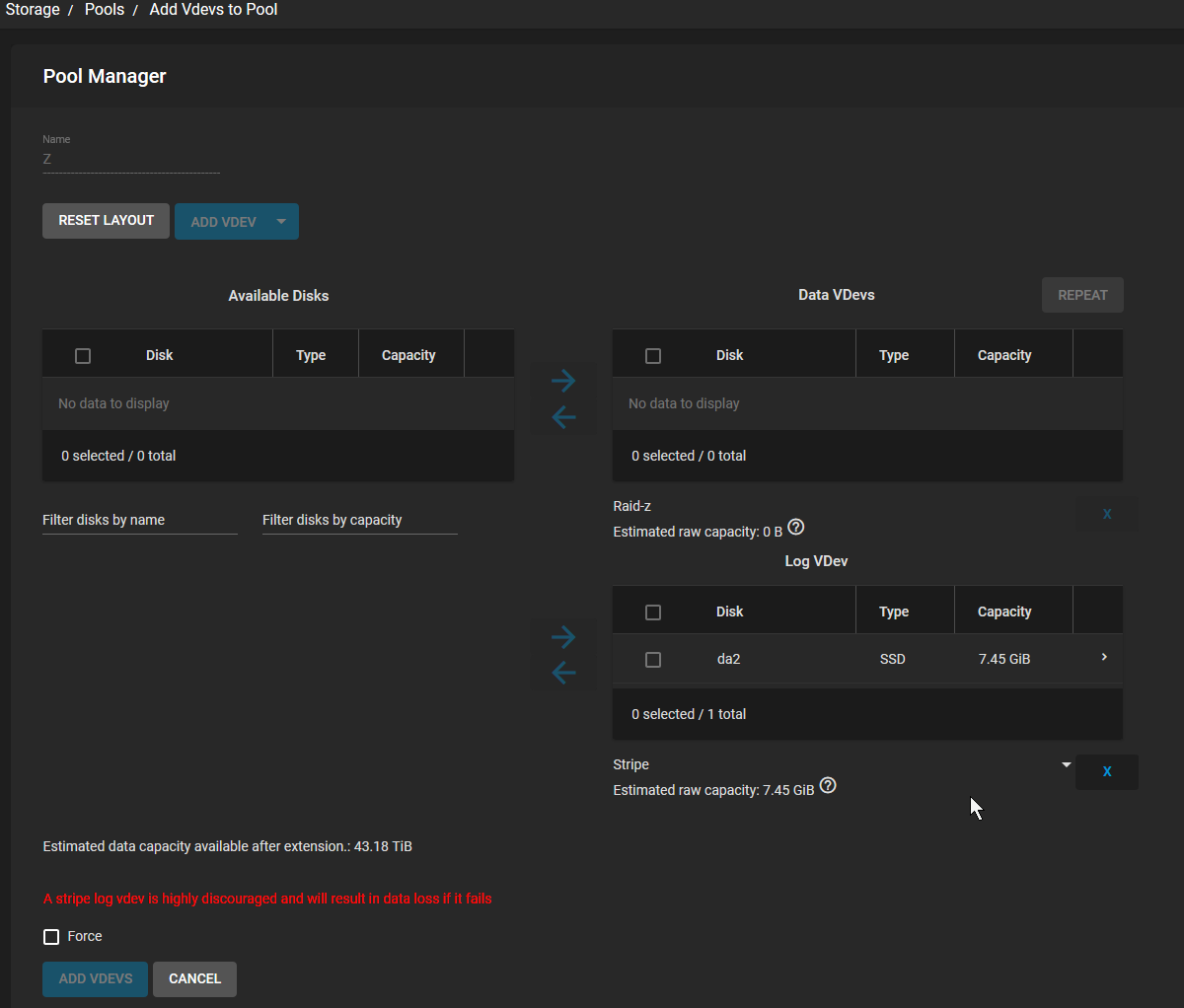Focus the Filter disks by capacity field

360,520
